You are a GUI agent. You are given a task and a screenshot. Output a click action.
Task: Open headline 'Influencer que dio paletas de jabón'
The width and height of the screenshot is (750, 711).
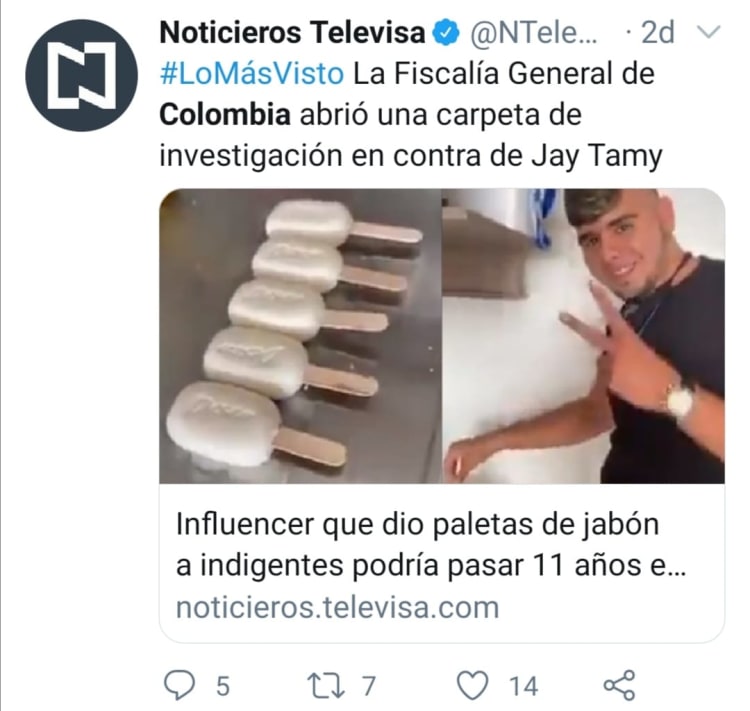(418, 524)
